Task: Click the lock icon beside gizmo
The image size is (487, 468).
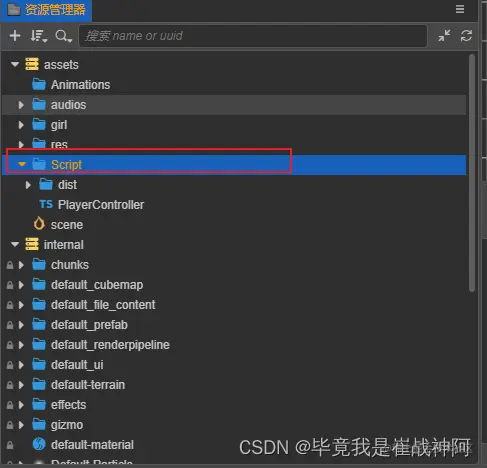Action: point(10,425)
